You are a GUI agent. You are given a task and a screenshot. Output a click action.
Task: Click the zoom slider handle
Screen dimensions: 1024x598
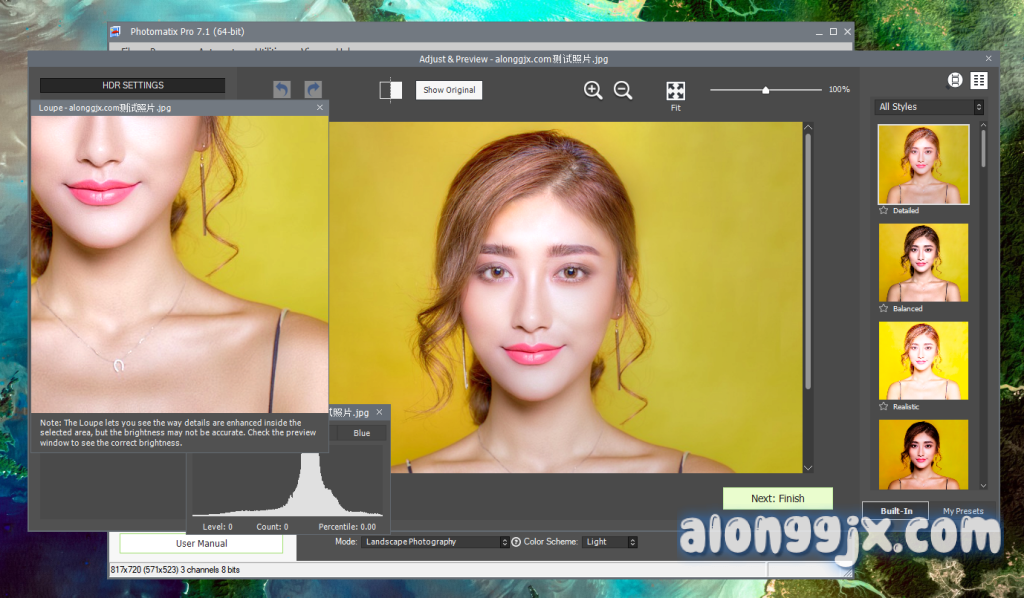pyautogui.click(x=766, y=90)
